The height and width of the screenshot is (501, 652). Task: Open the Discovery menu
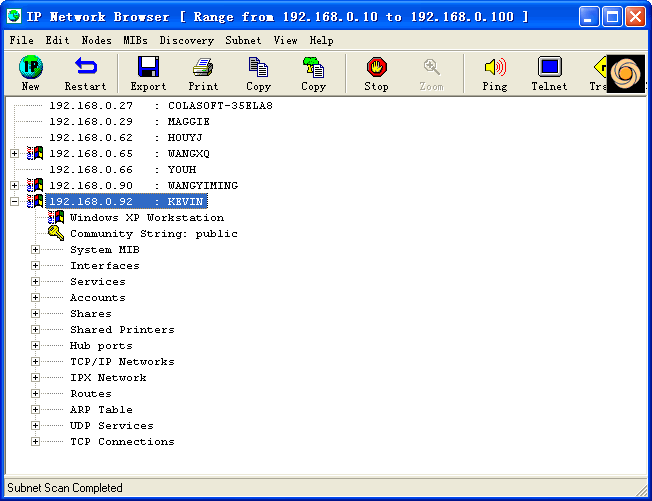tap(187, 40)
